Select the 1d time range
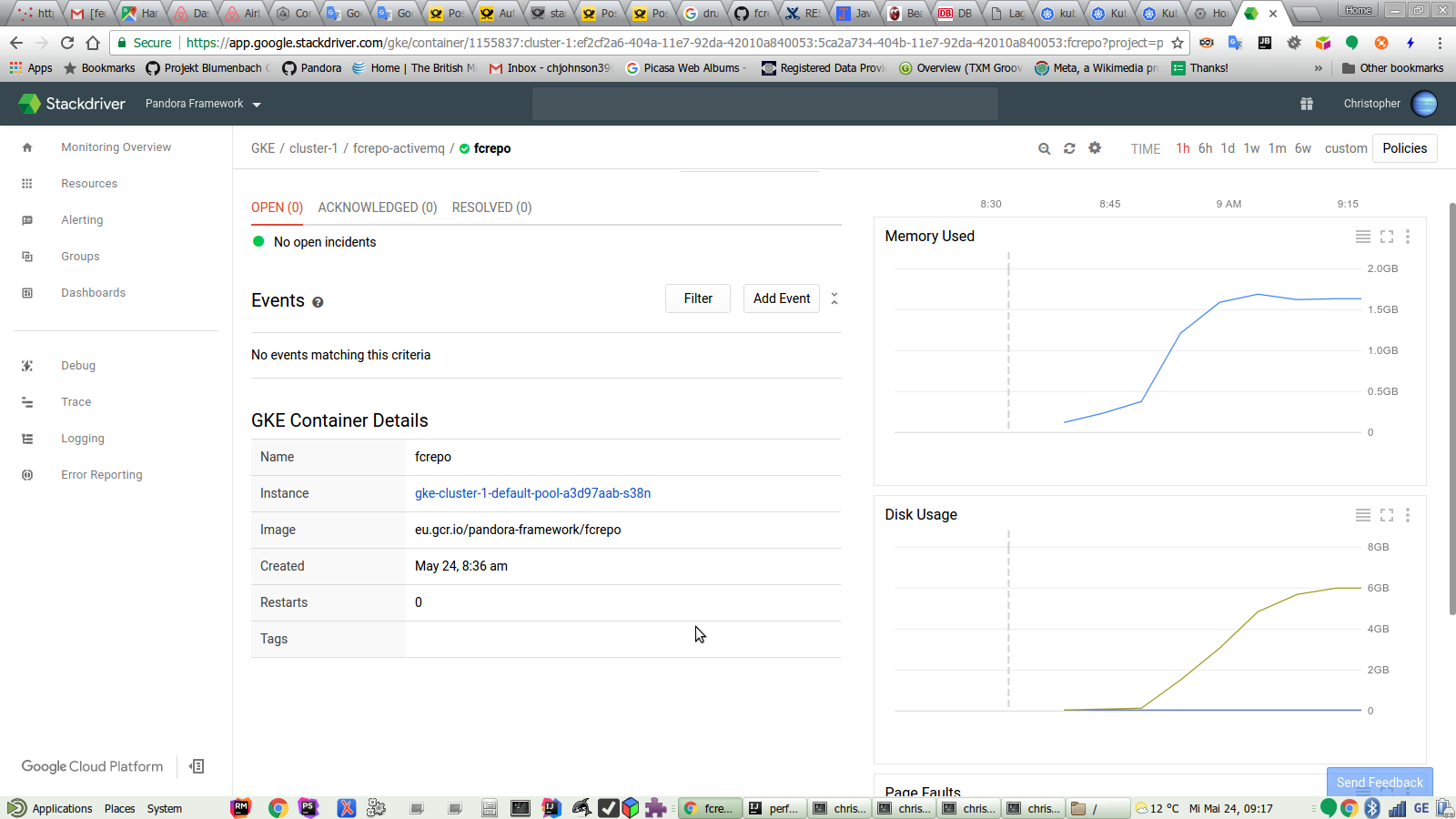The height and width of the screenshot is (819, 1456). point(1228,148)
